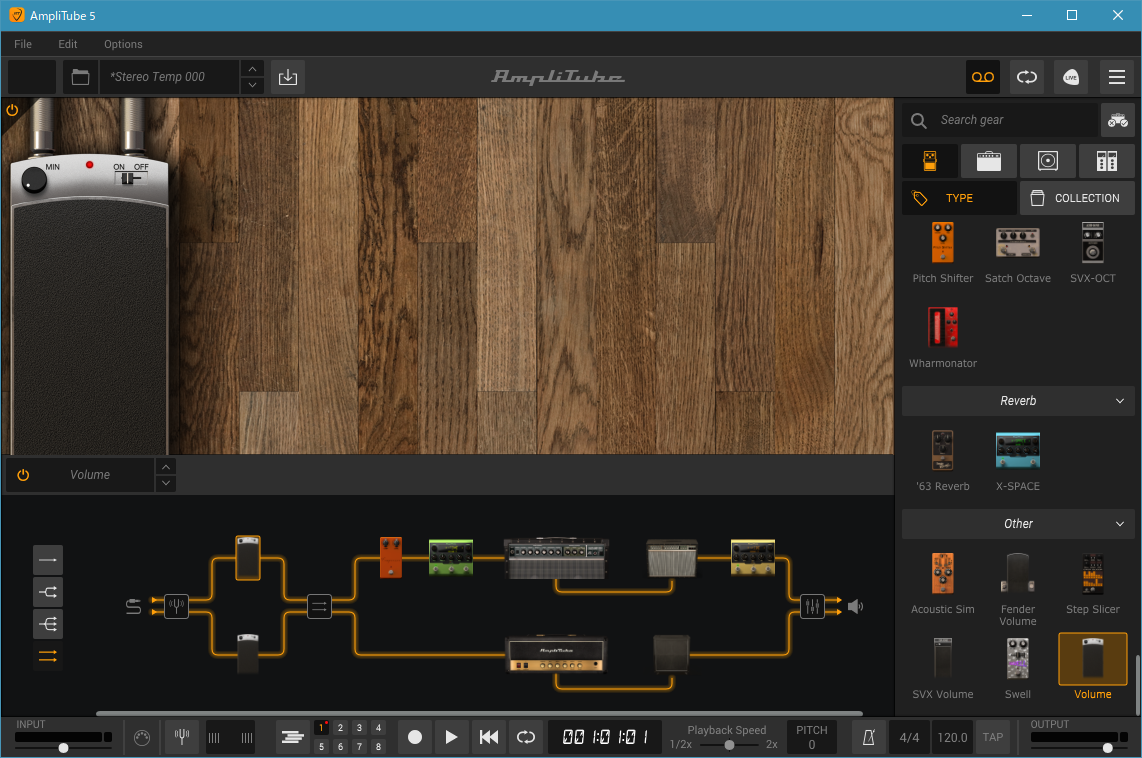
Task: Toggle the rig power button at top-left
Action: (12, 110)
